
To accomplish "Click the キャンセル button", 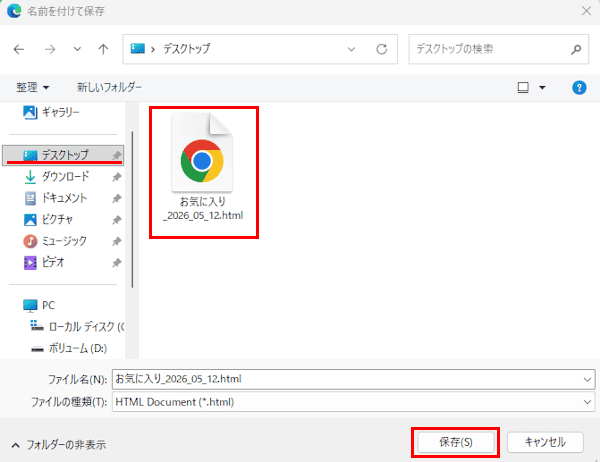I will tap(545, 442).
